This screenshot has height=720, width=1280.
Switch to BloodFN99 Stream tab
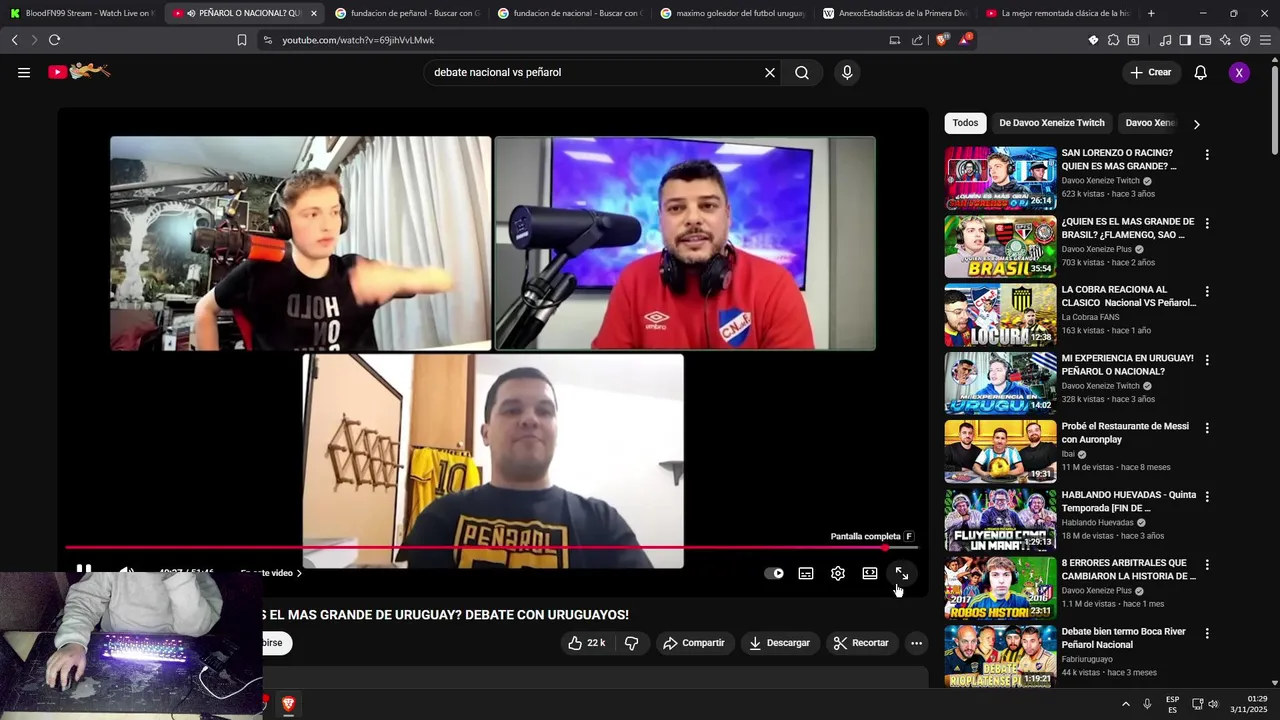[x=82, y=13]
